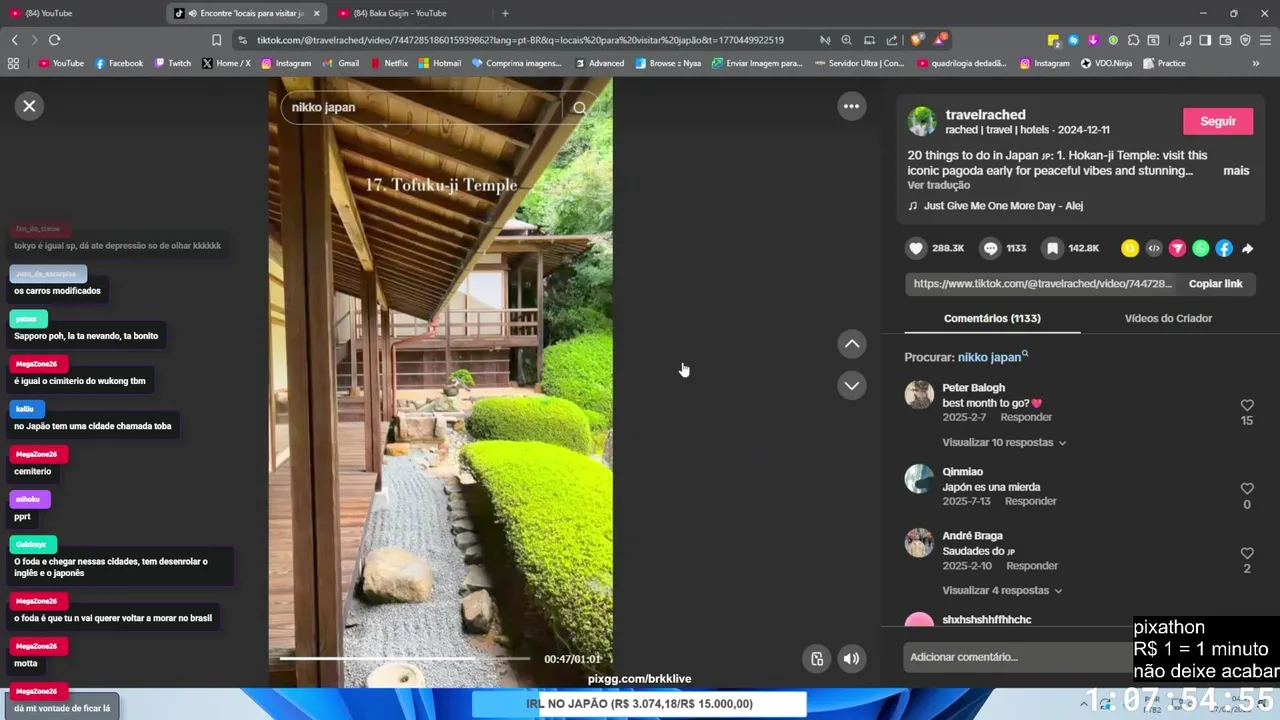Open the Twitch bookmark
This screenshot has width=1280, height=720.
tap(172, 63)
